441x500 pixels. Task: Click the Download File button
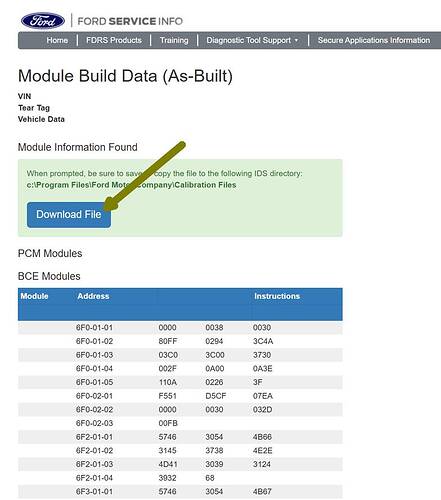69,215
